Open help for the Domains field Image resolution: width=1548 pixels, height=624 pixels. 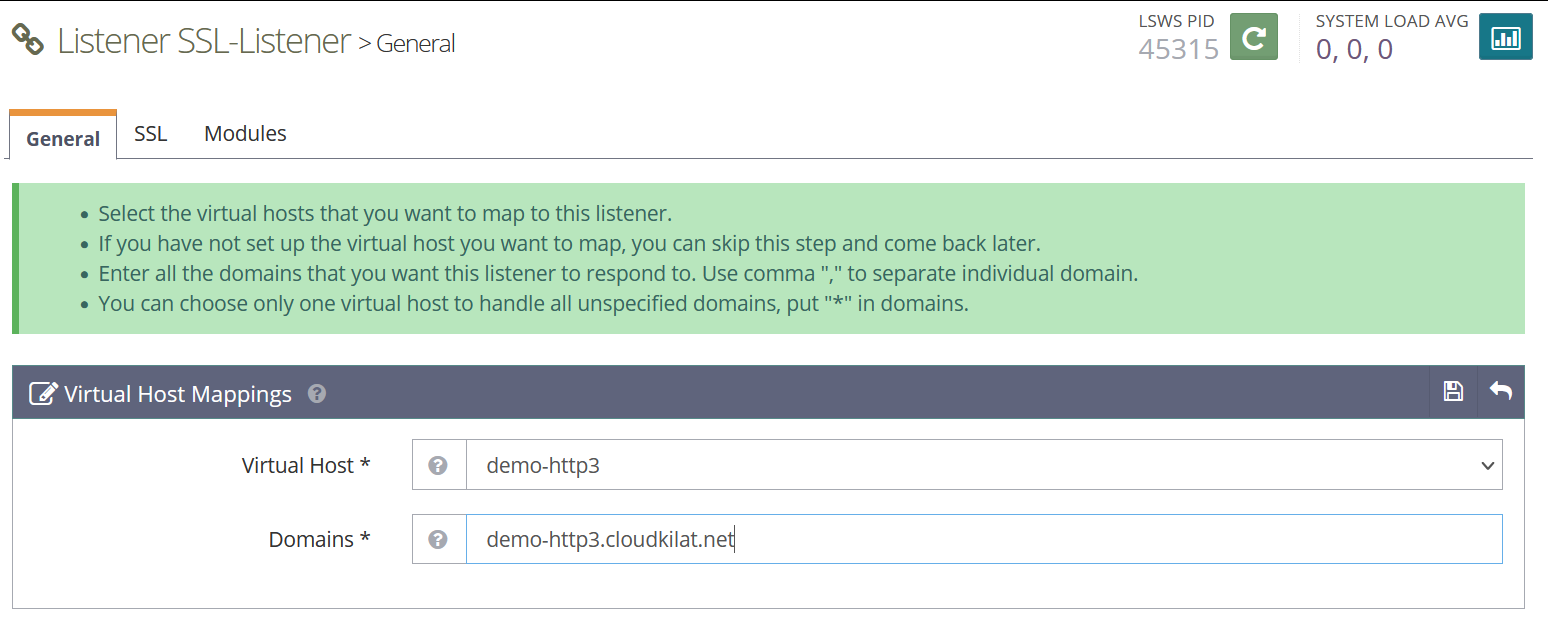coord(439,538)
